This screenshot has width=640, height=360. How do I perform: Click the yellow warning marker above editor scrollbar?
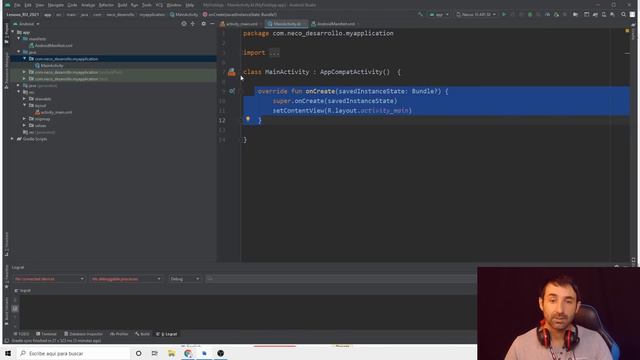click(x=627, y=31)
